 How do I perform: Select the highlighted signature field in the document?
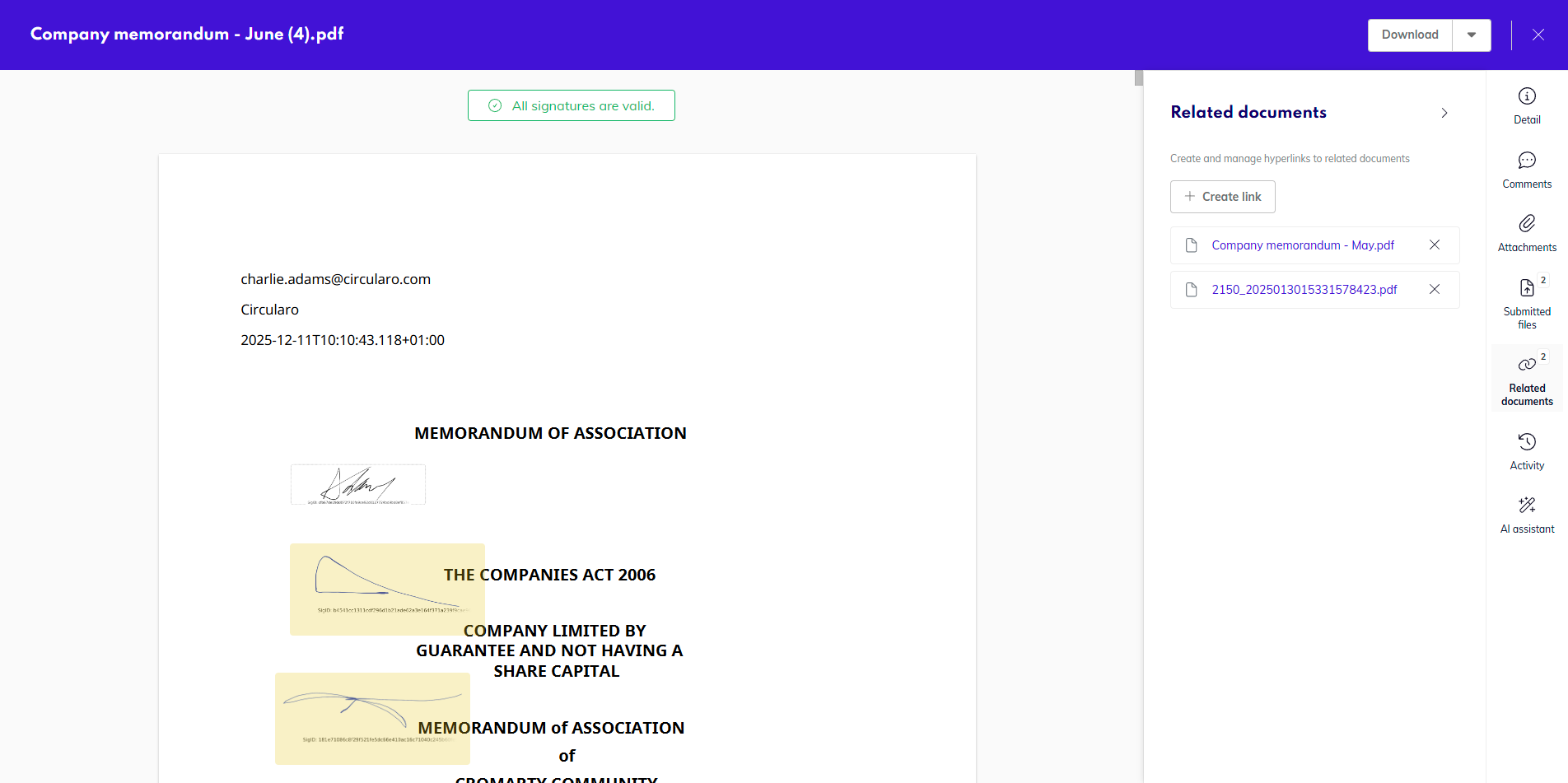(x=387, y=589)
